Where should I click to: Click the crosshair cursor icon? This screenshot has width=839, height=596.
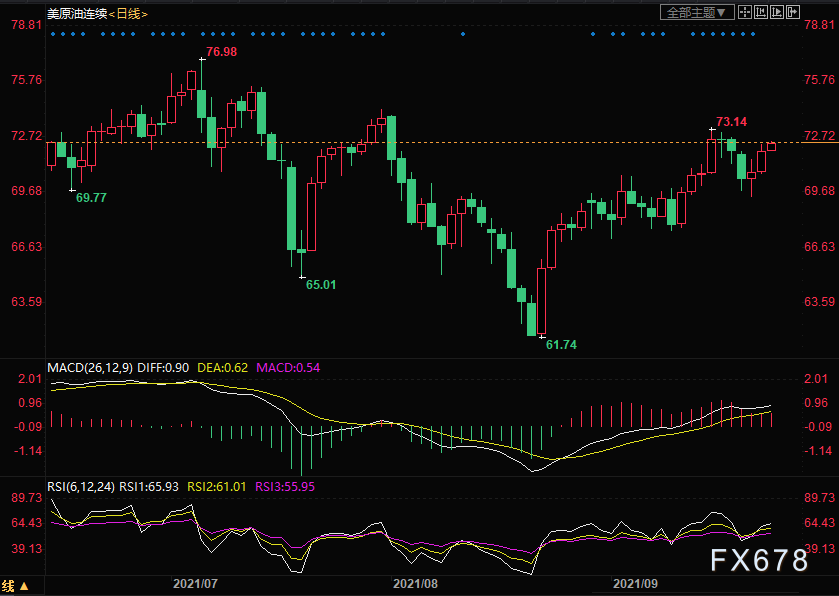(x=746, y=12)
